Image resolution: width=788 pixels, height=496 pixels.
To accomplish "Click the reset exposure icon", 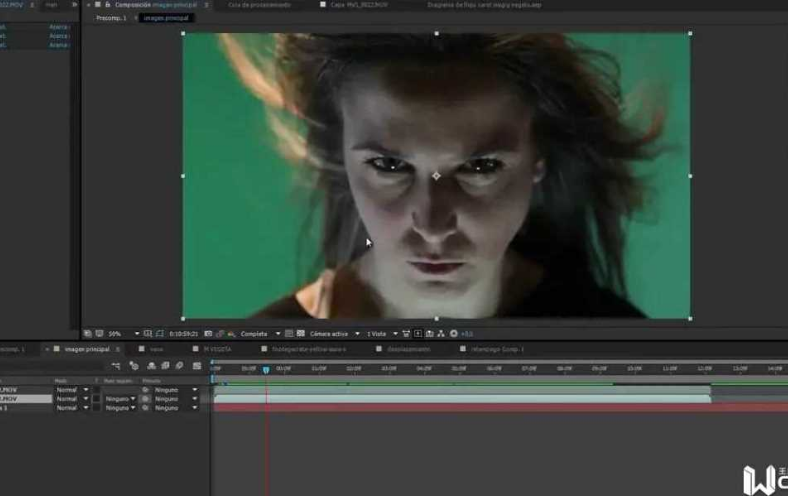I will pos(454,334).
